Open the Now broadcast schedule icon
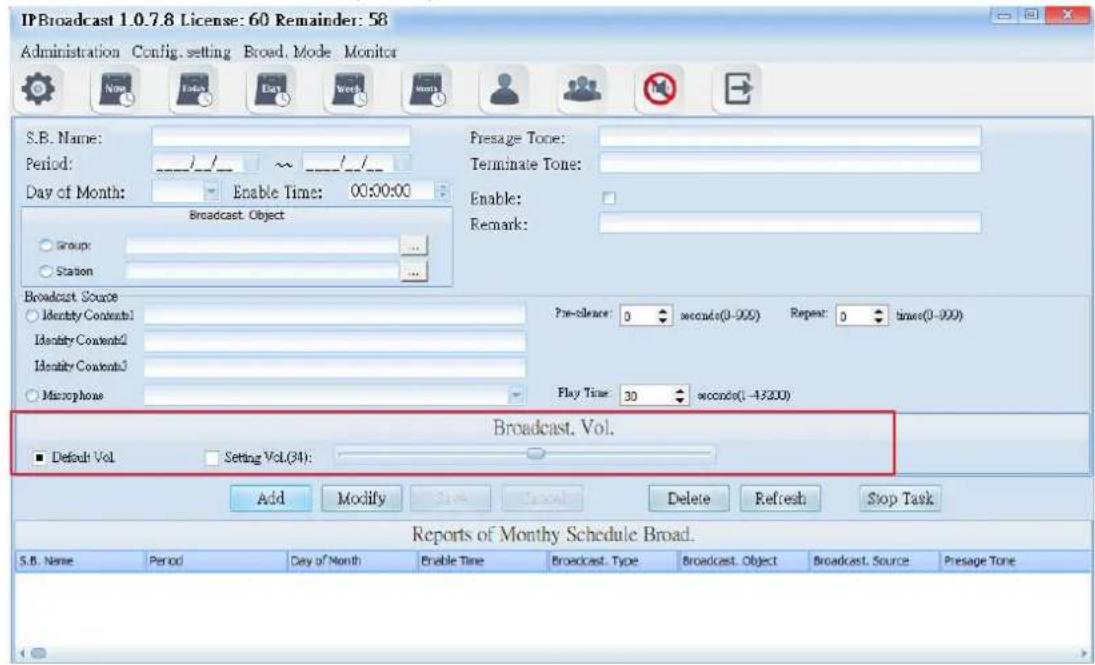 116,90
